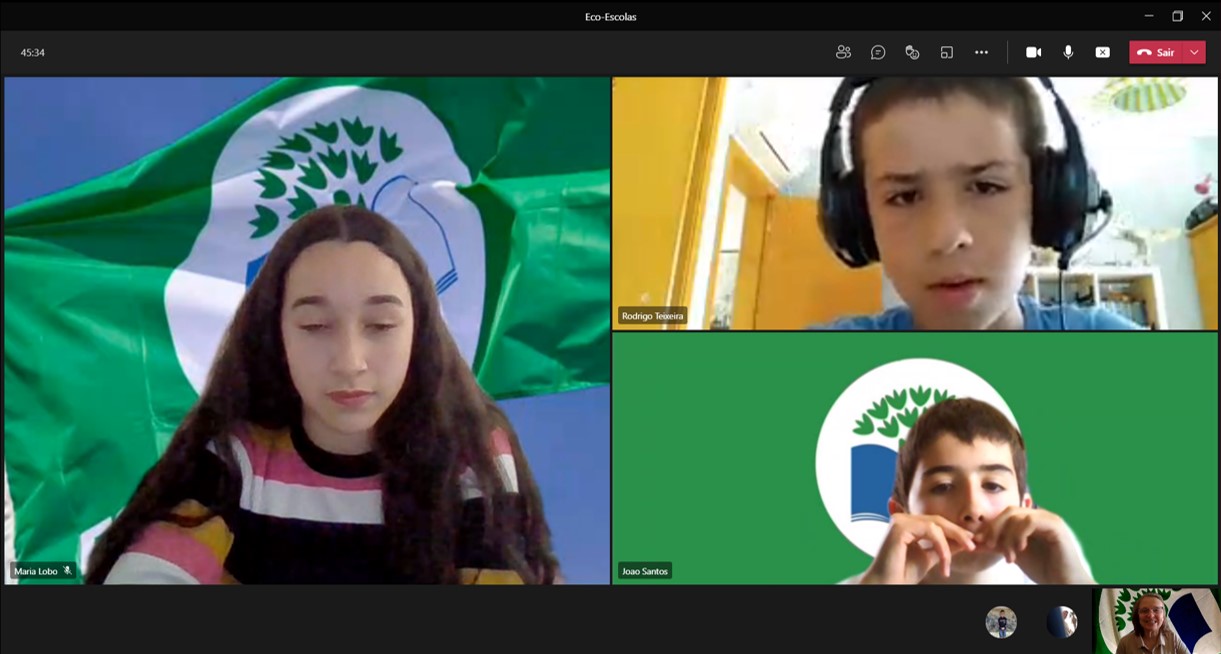Select Rodrigo Teixeira's video tile

click(914, 203)
